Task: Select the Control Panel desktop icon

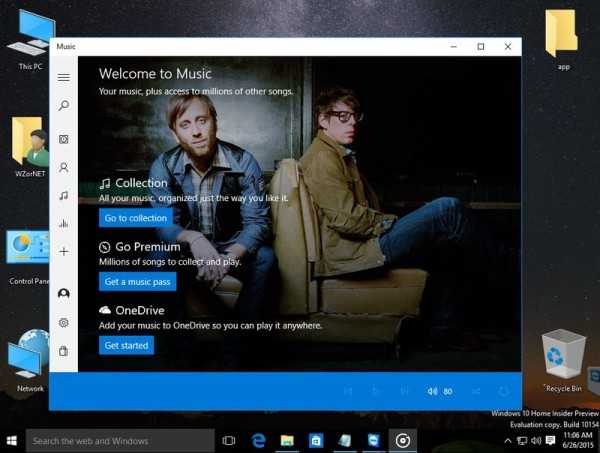Action: point(28,258)
